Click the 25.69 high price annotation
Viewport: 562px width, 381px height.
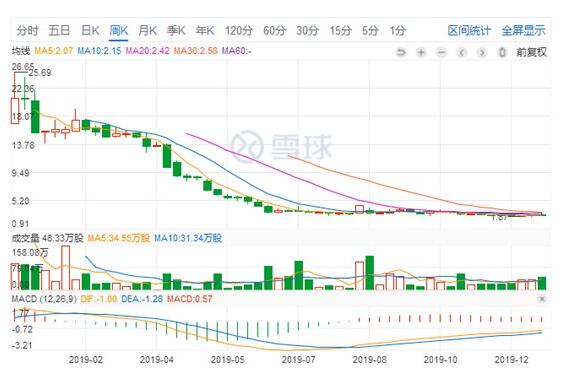[x=40, y=73]
